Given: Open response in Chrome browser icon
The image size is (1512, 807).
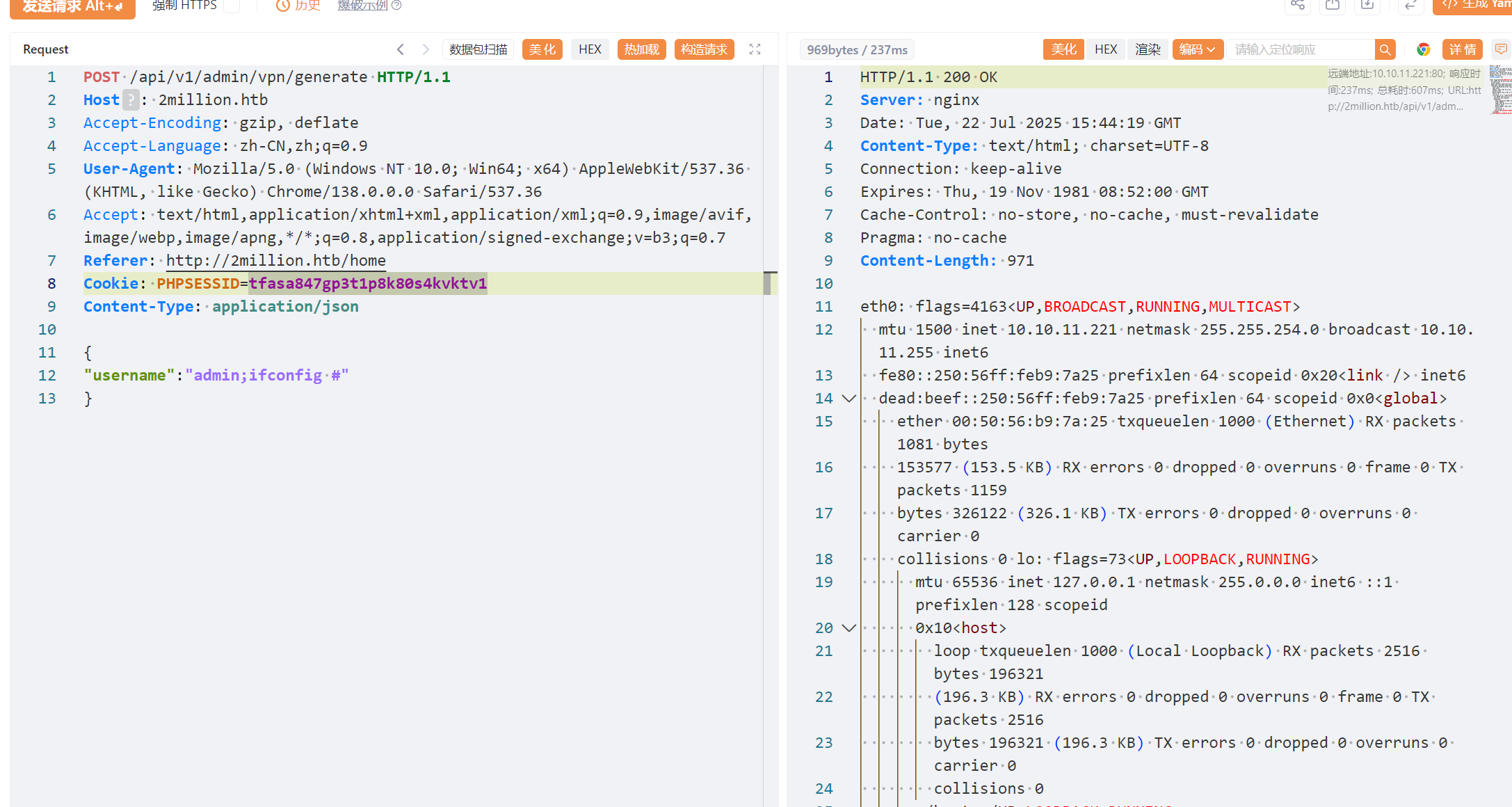Looking at the screenshot, I should pyautogui.click(x=1423, y=49).
